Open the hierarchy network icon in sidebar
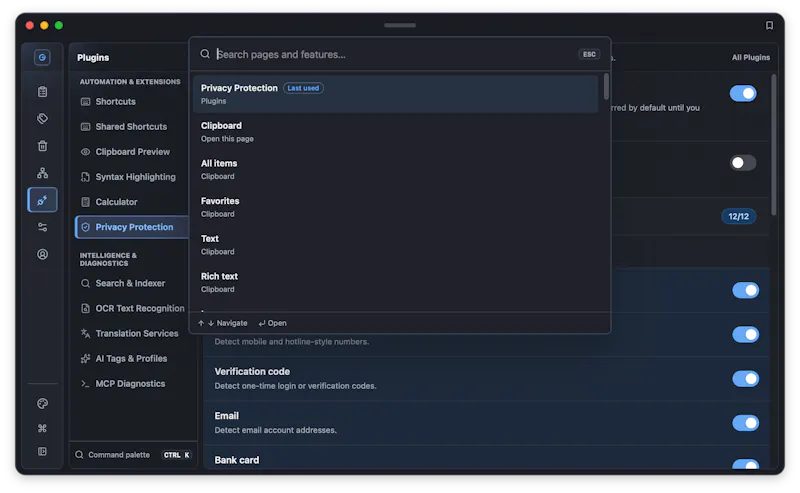The height and width of the screenshot is (493, 800). tap(42, 173)
